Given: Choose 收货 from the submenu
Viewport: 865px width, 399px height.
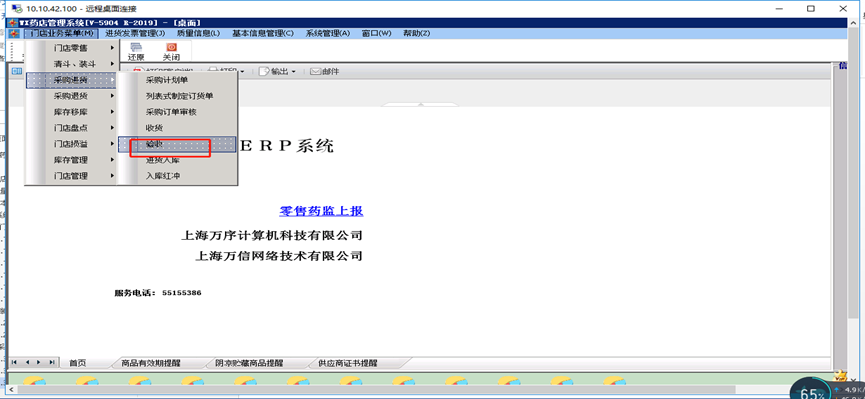Looking at the screenshot, I should (178, 128).
